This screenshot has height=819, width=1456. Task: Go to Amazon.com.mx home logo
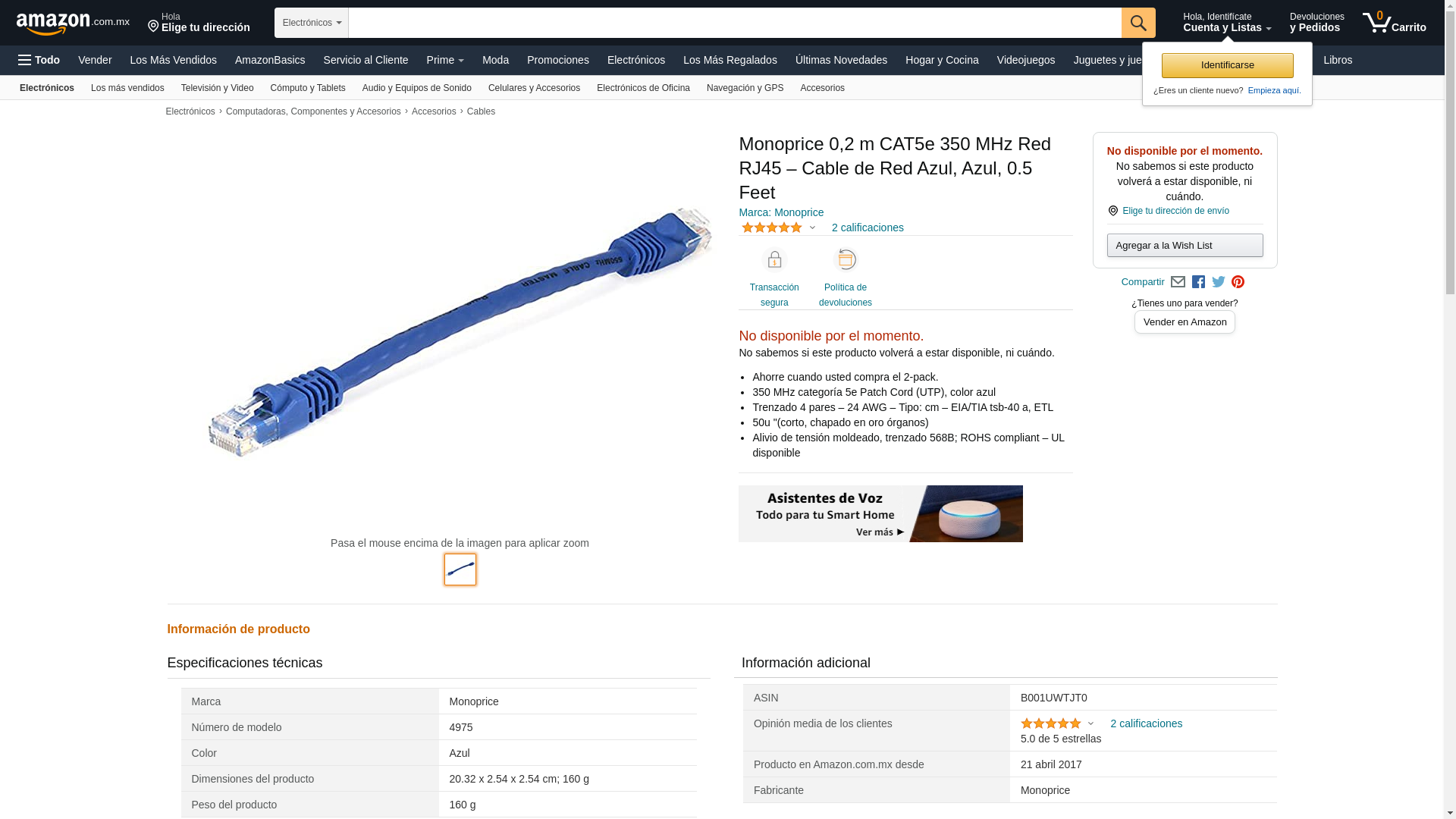coord(73,24)
